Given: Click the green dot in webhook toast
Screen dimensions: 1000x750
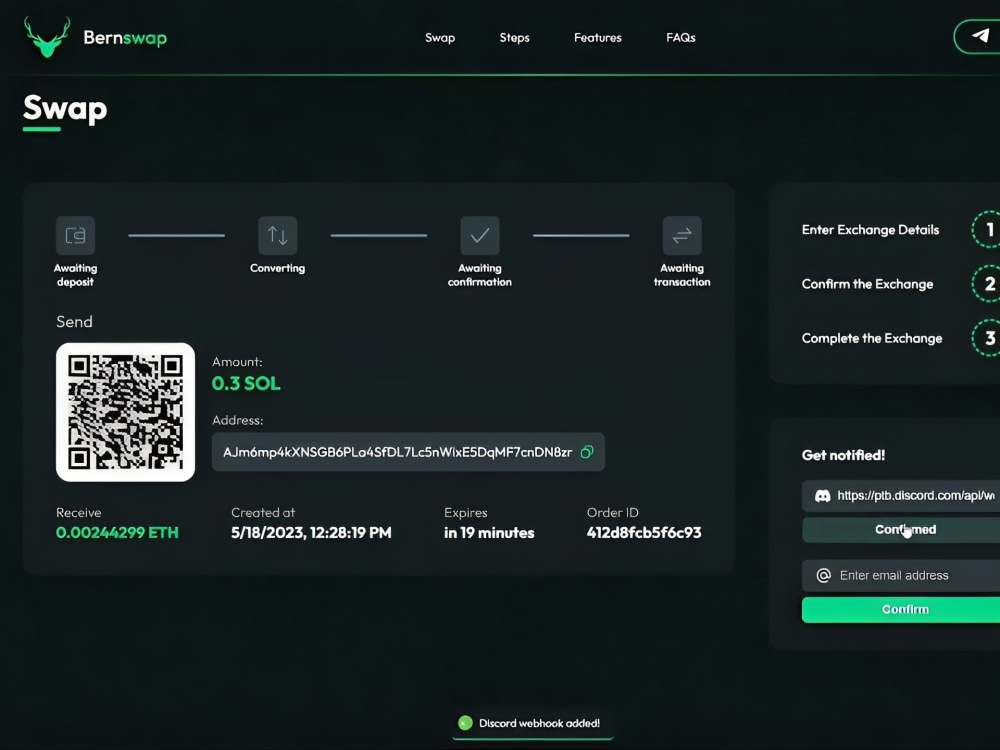Looking at the screenshot, I should (466, 723).
